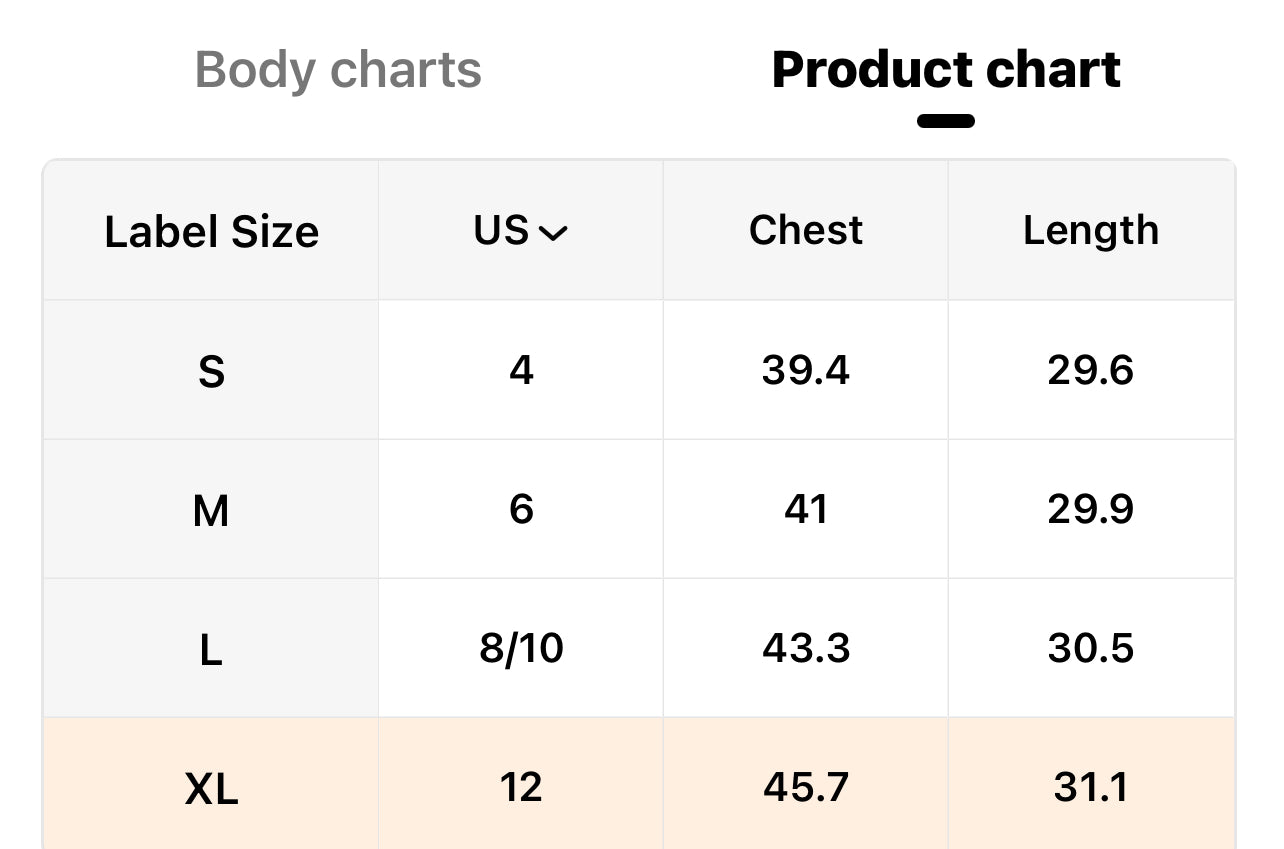1284x849 pixels.
Task: Click the 45.7 chest value in XL row
Action: point(805,788)
